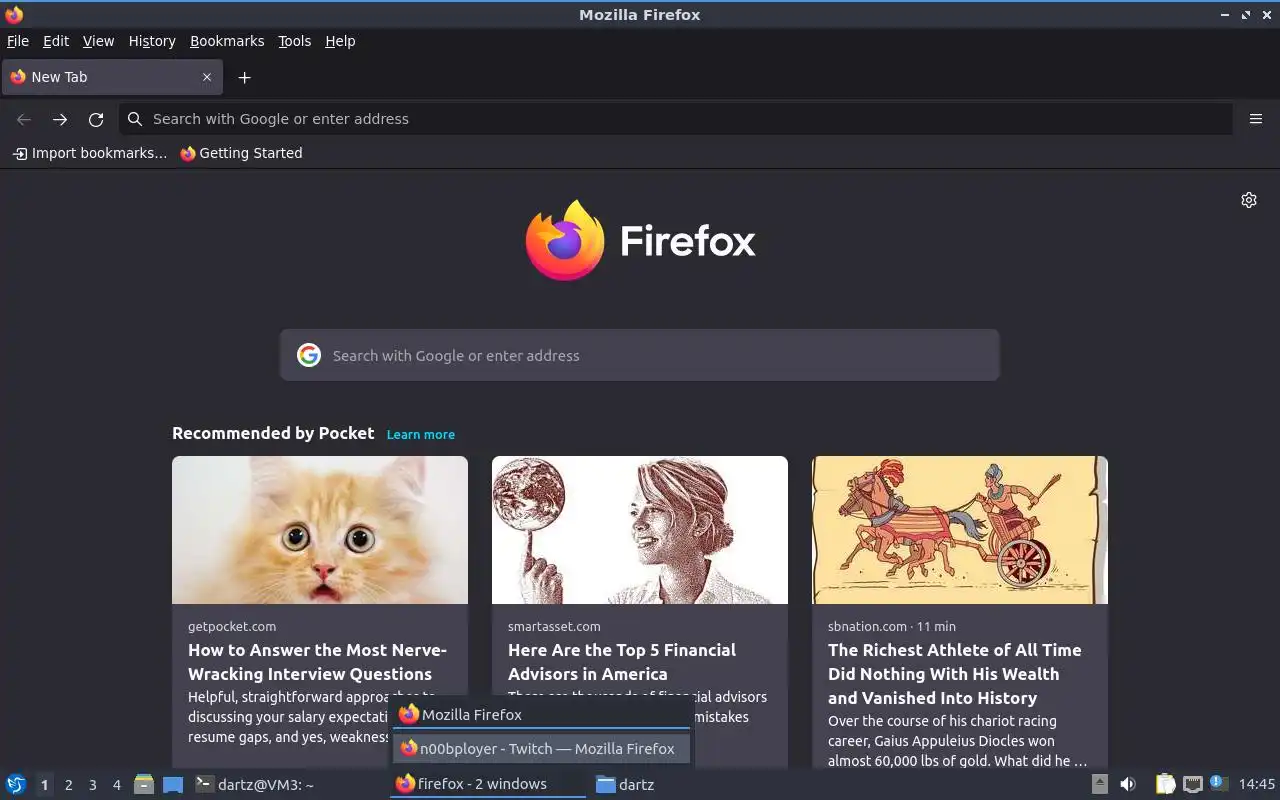Click the sbnation.com 11 min label
This screenshot has height=800, width=1280.
coord(892,626)
